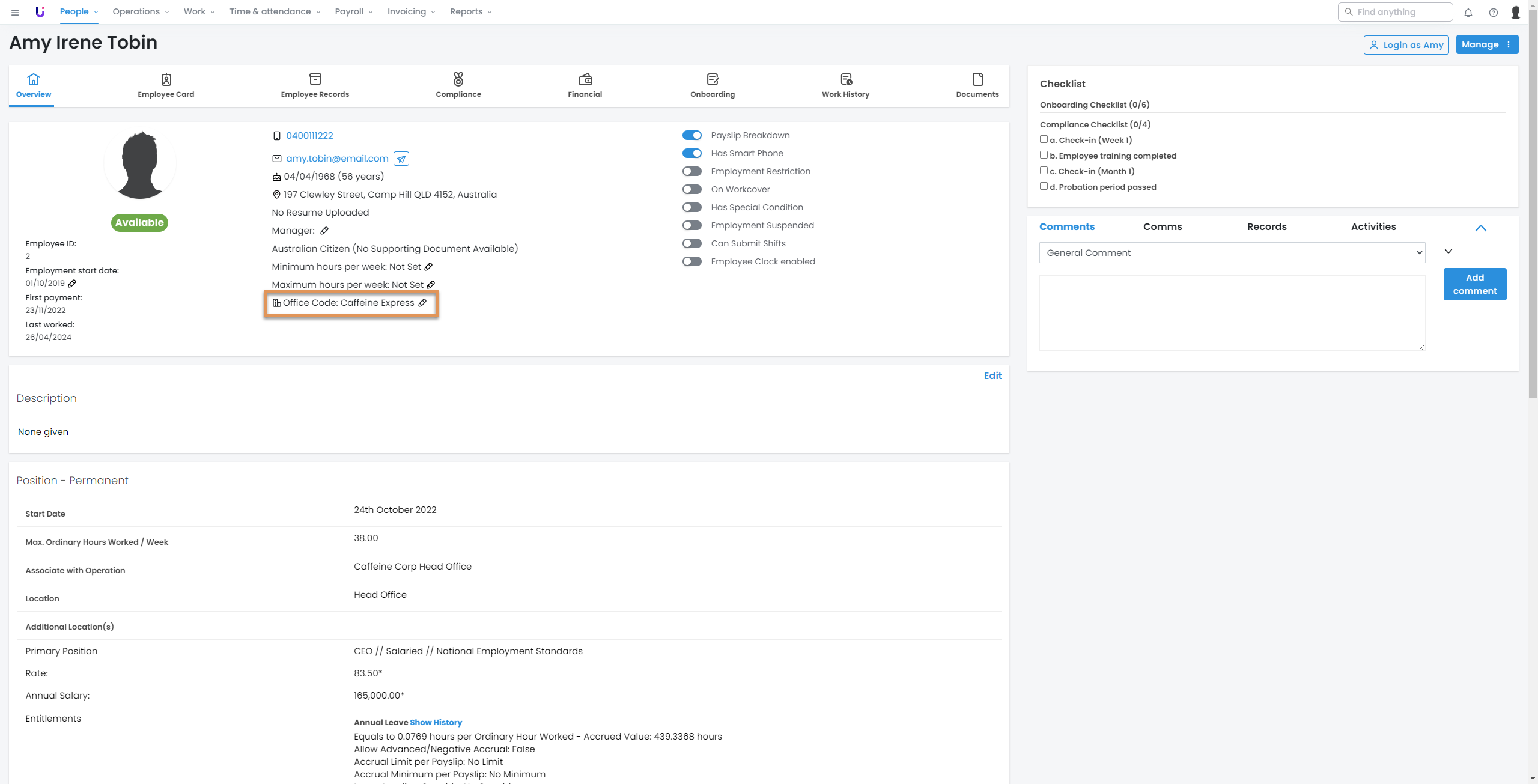Edit Office Code with pencil icon
1538x784 pixels.
(x=422, y=303)
